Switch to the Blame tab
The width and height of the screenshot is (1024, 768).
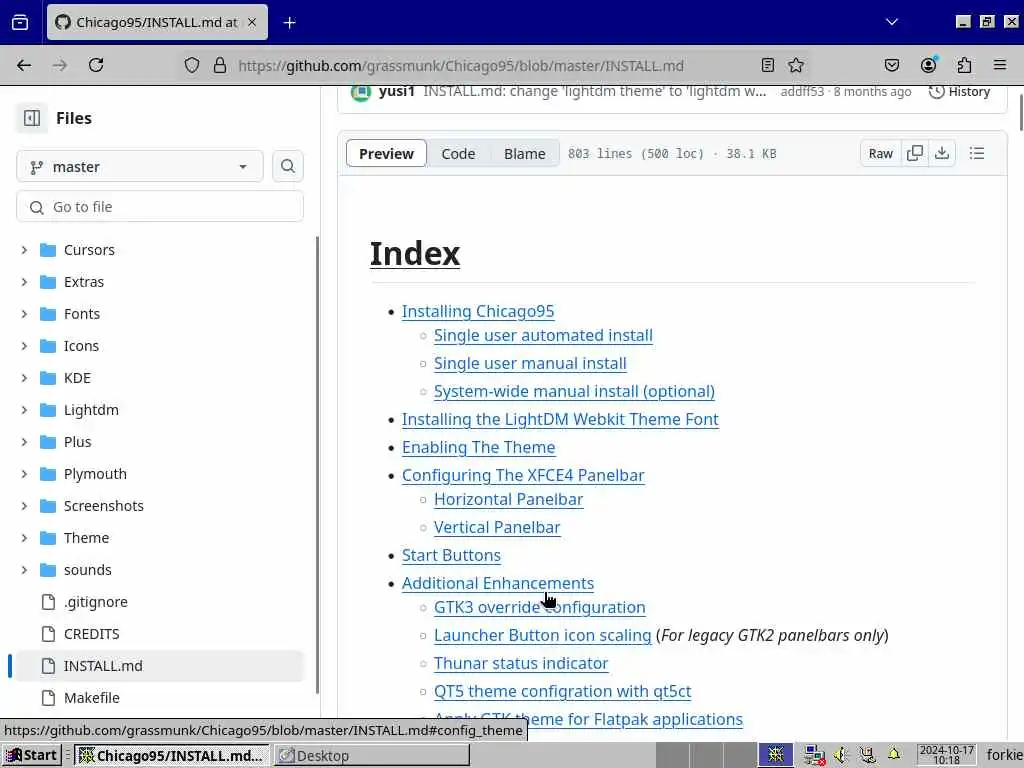point(524,154)
